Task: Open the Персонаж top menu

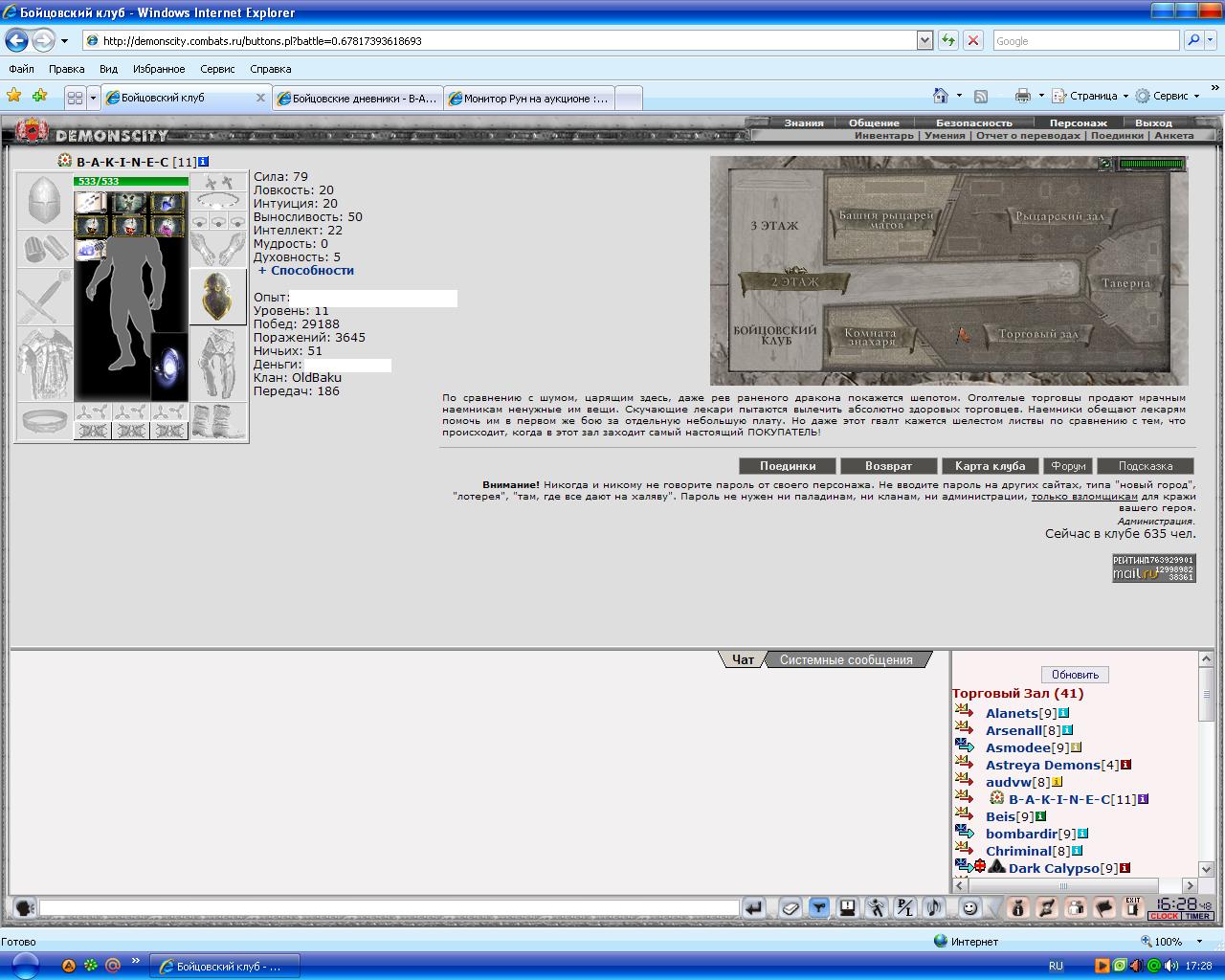Action: coord(1078,122)
